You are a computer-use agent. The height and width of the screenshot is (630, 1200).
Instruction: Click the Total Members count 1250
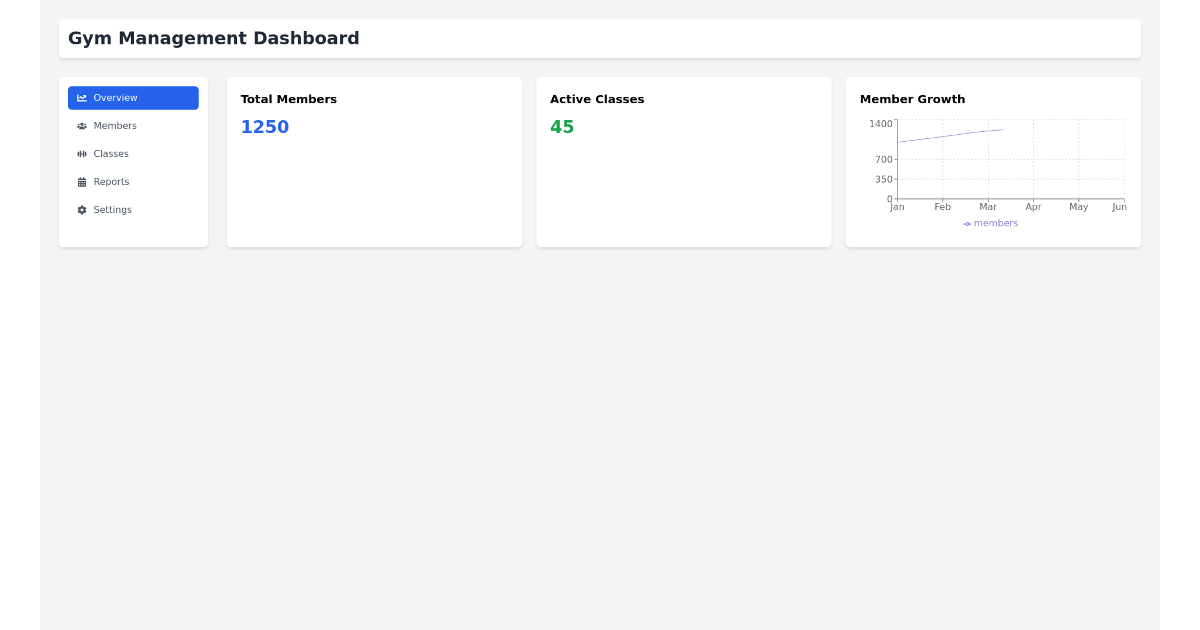pos(264,126)
